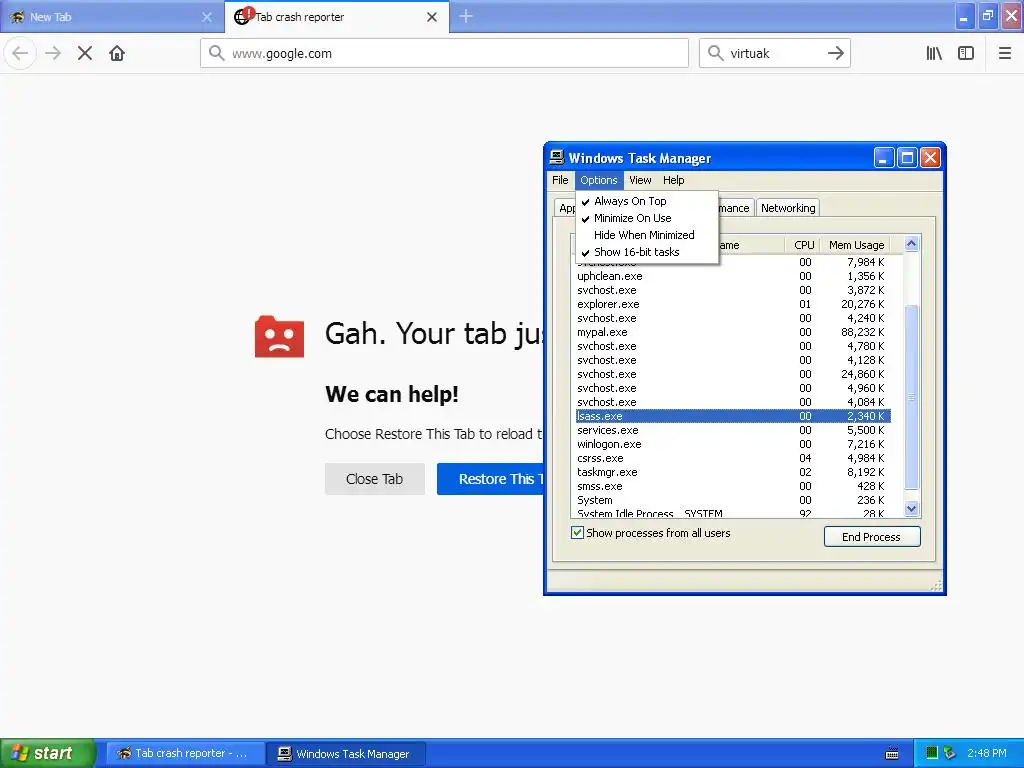Screen dimensions: 1024x768
Task: Switch to Tab crash reporter taskbar item
Action: point(185,753)
